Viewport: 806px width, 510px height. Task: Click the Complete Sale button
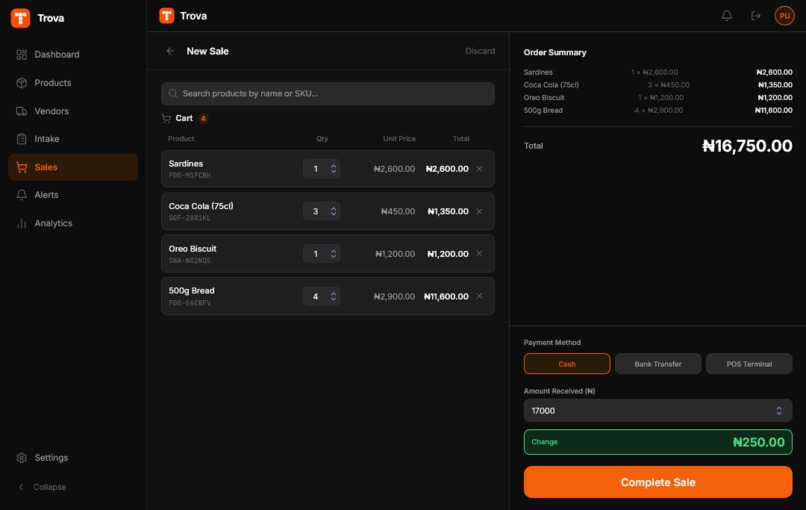[x=658, y=482]
